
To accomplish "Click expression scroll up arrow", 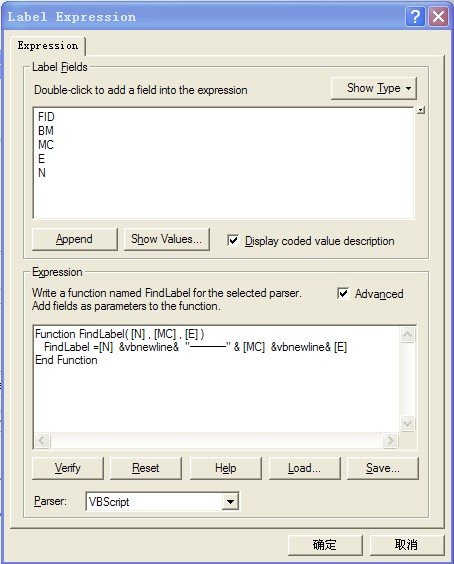I will coord(407,335).
